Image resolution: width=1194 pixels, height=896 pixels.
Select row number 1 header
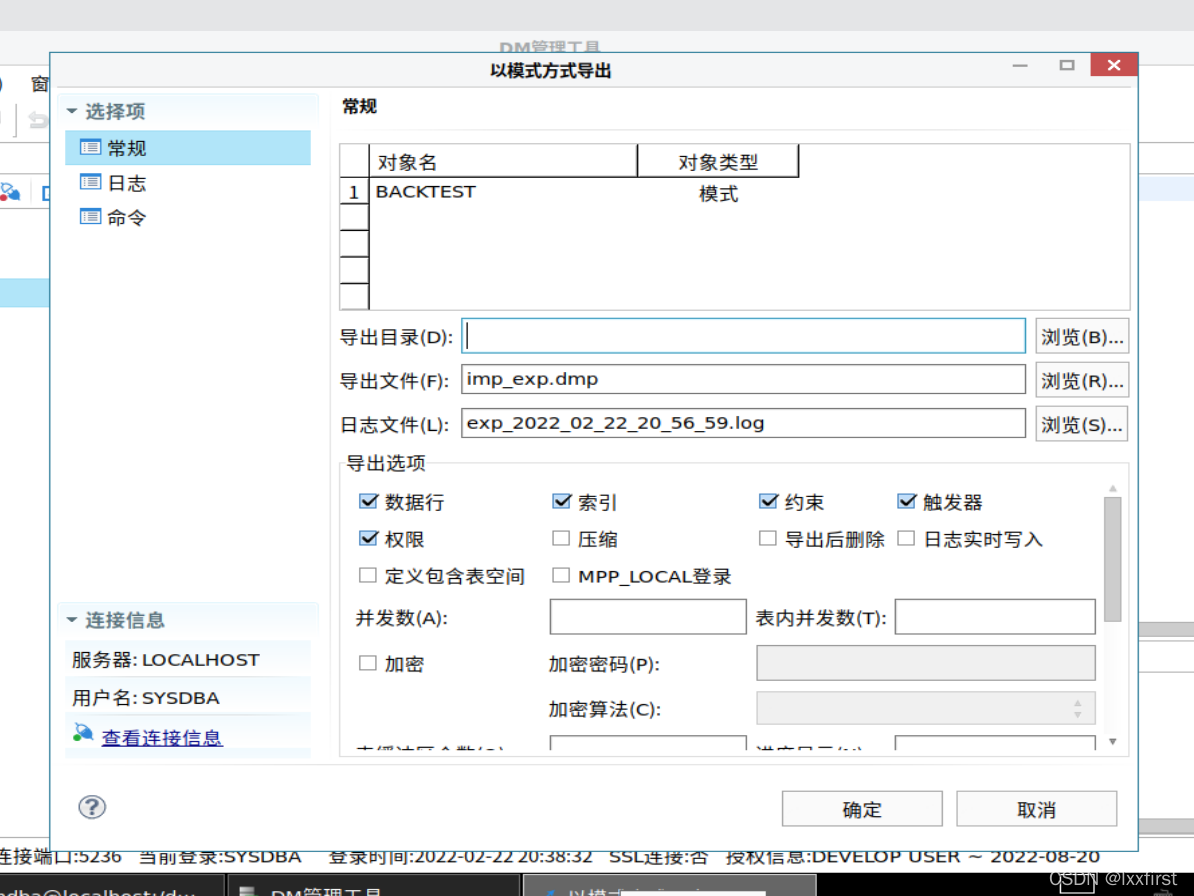tap(354, 192)
